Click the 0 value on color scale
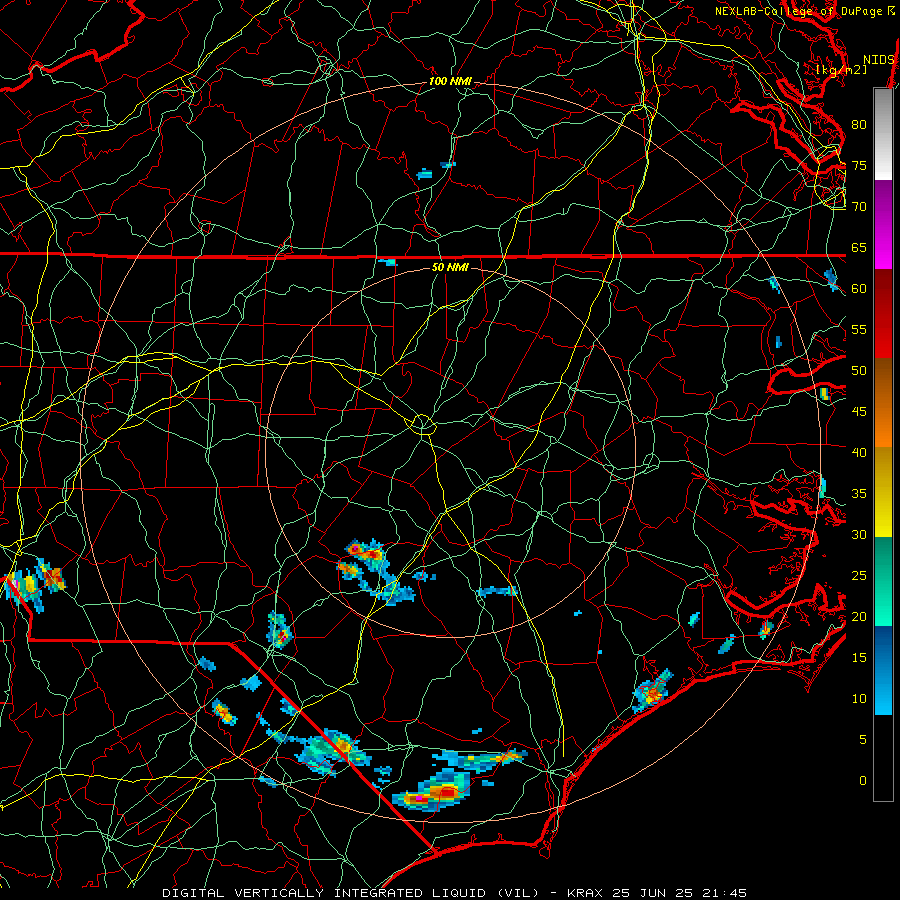This screenshot has height=900, width=900. (x=863, y=780)
